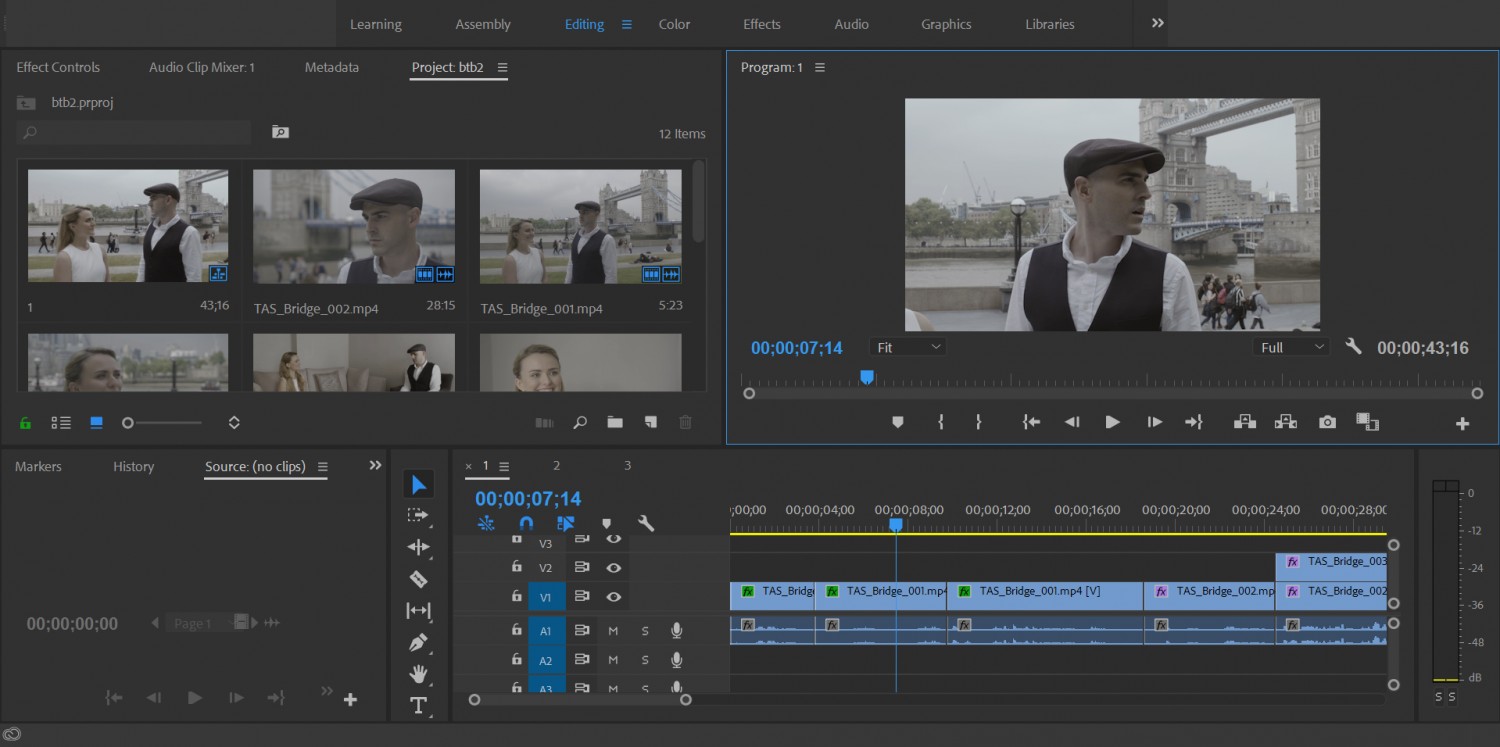Expand hidden panels next to Source tab
This screenshot has width=1500, height=747.
tap(375, 465)
